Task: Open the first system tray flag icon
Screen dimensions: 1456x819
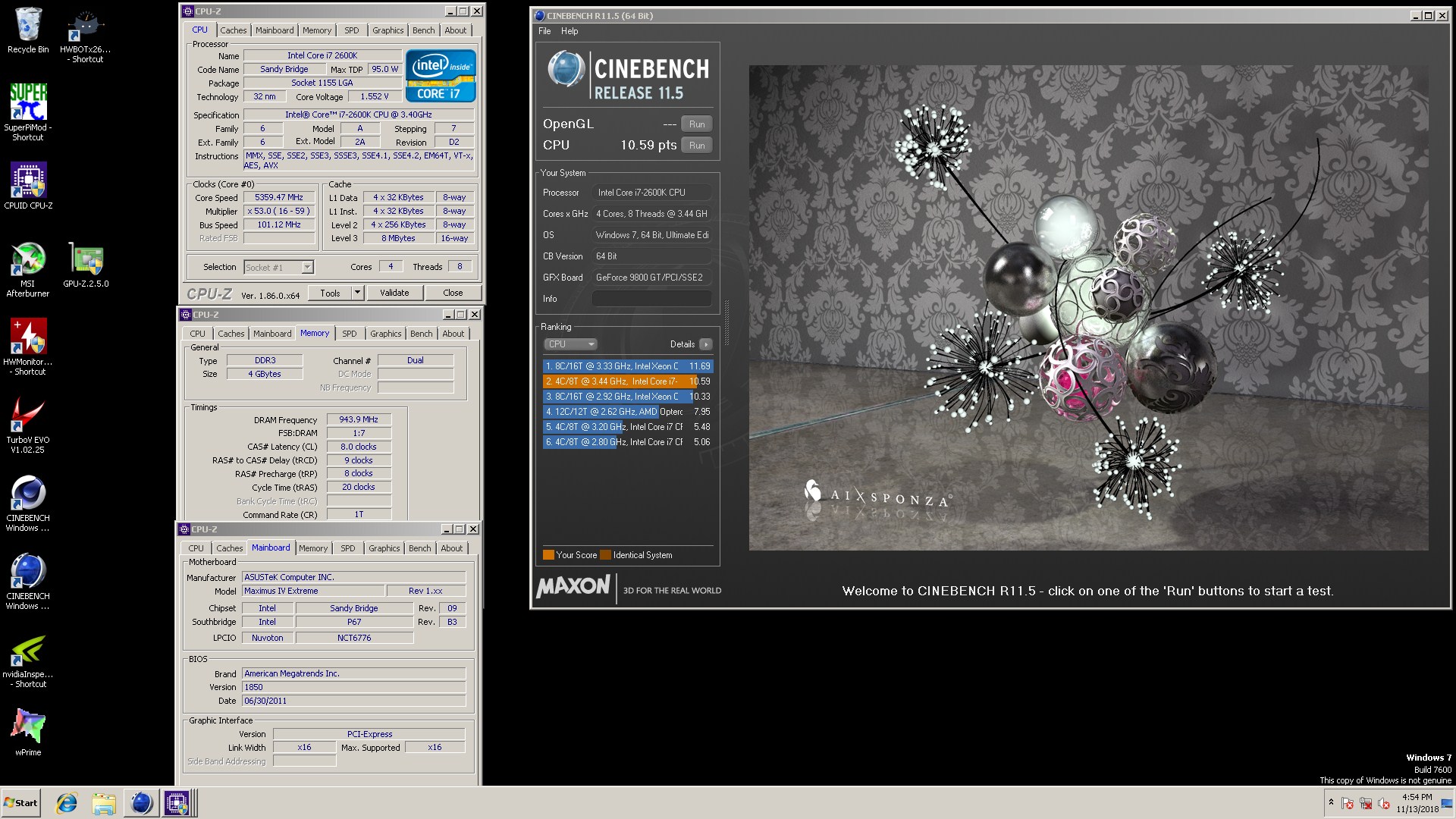Action: click(1348, 803)
